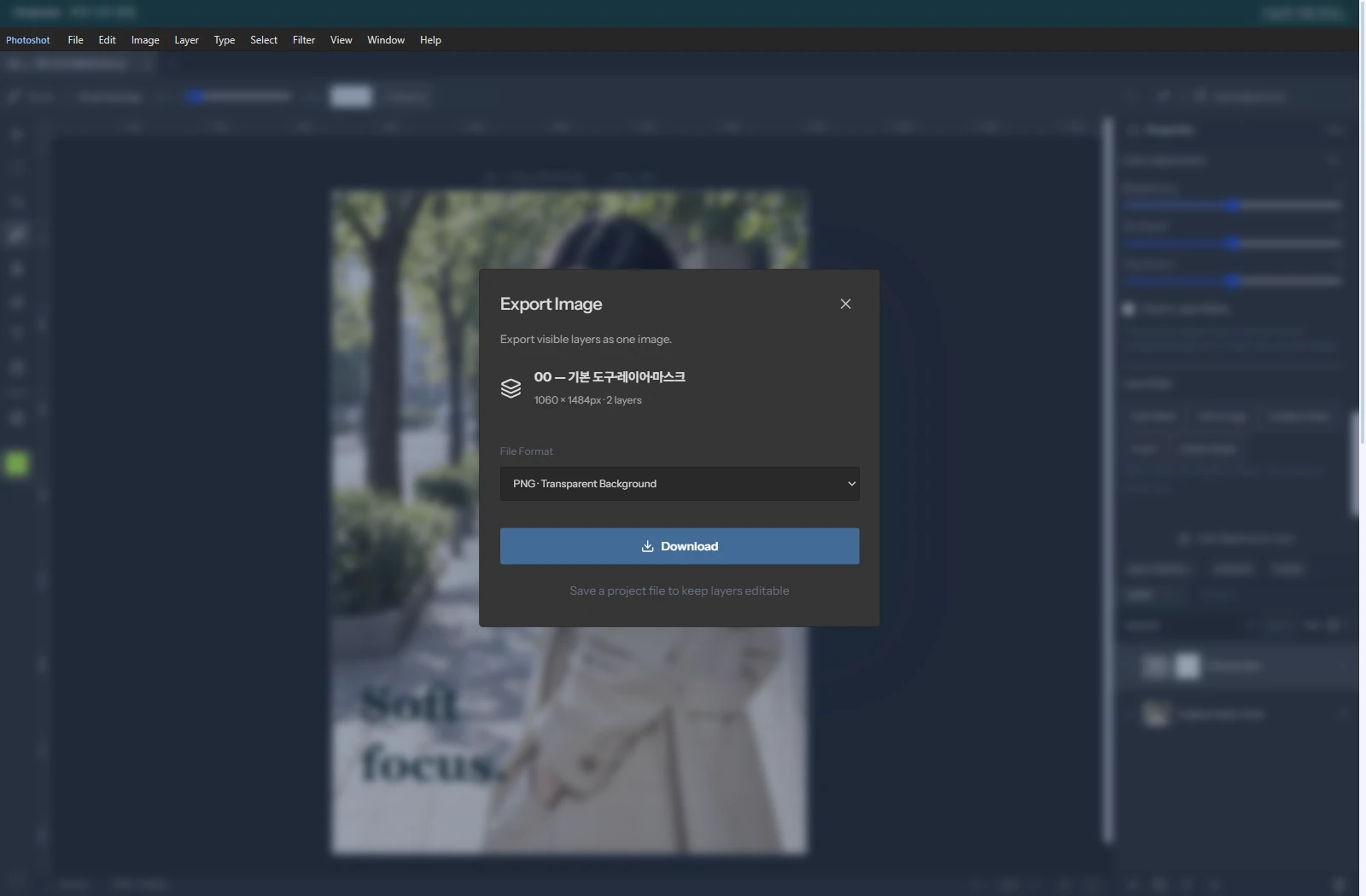Click the download arrow icon on the Download button

(x=647, y=546)
